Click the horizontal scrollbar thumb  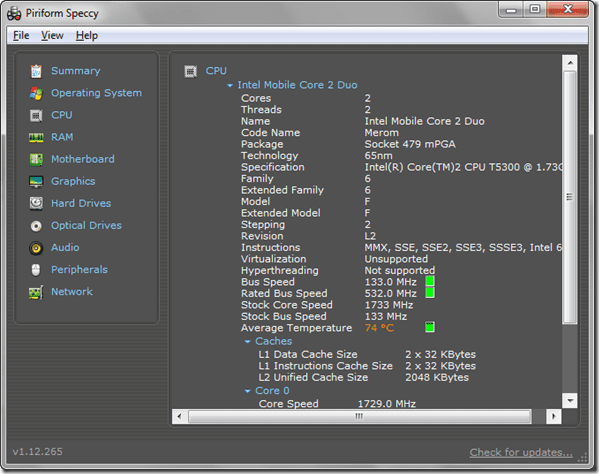tap(359, 417)
